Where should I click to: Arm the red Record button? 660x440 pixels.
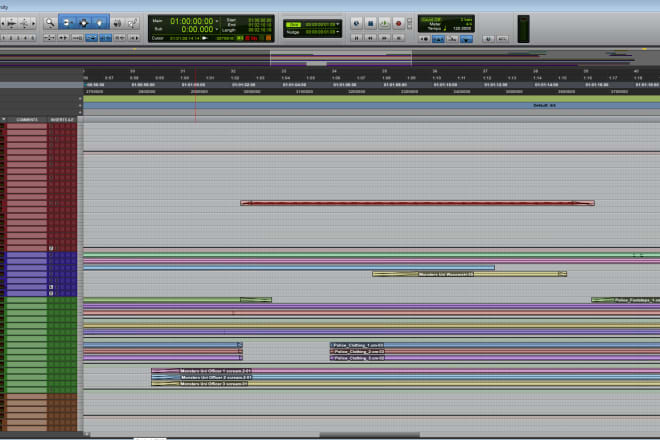tap(398, 22)
